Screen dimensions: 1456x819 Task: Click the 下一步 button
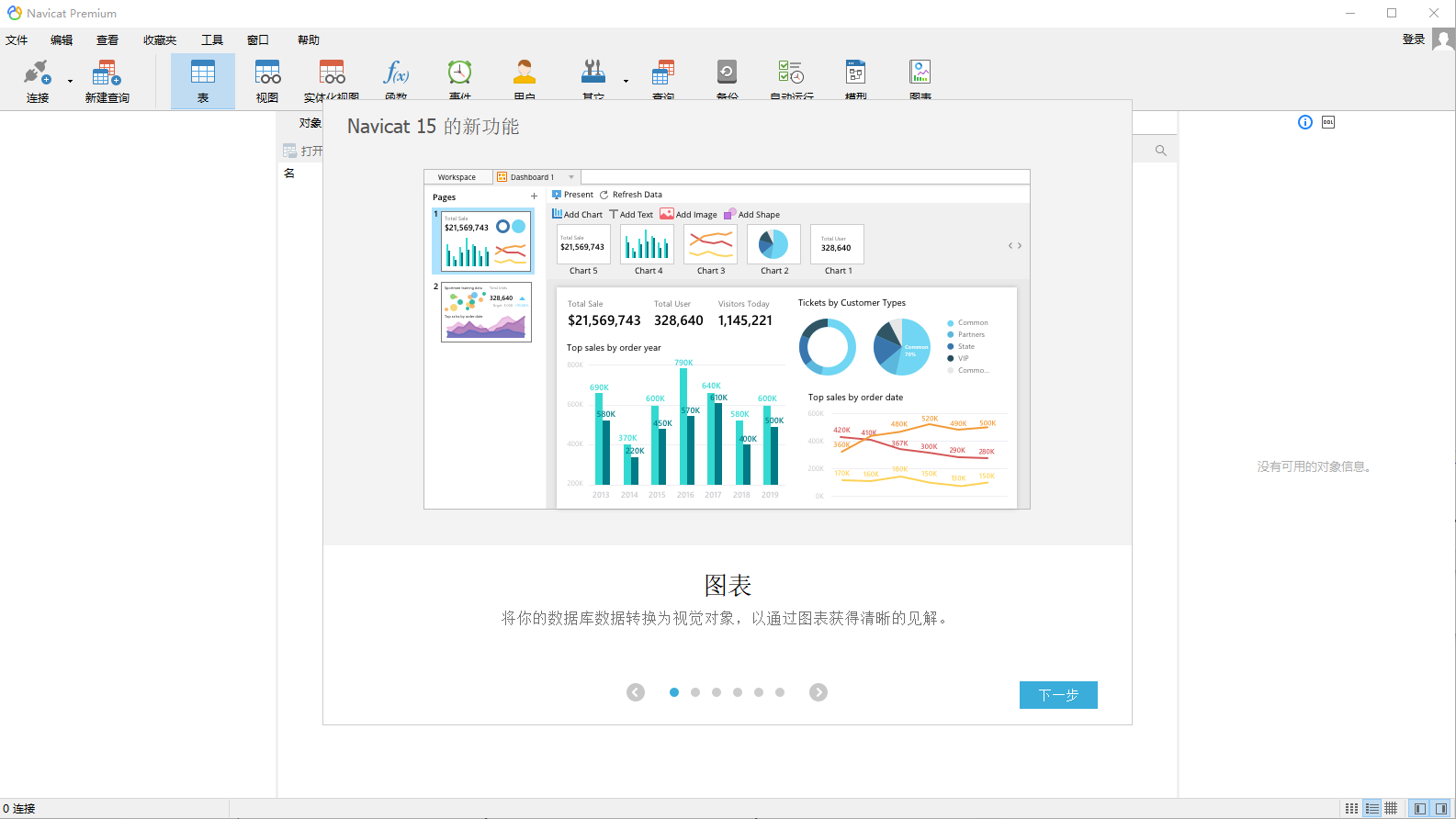tap(1058, 695)
